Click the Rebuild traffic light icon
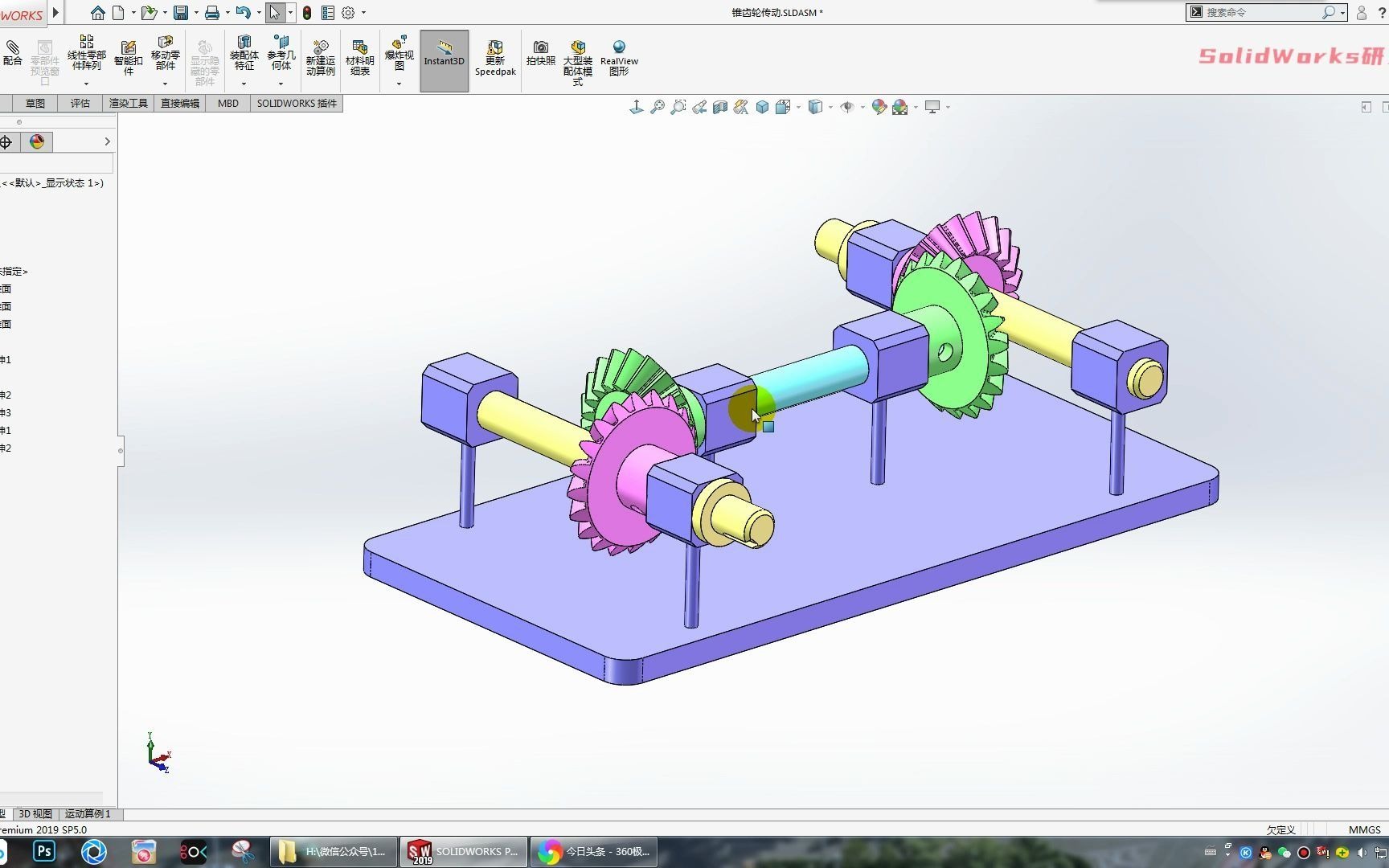Screen dimensions: 1389x868 306,13
